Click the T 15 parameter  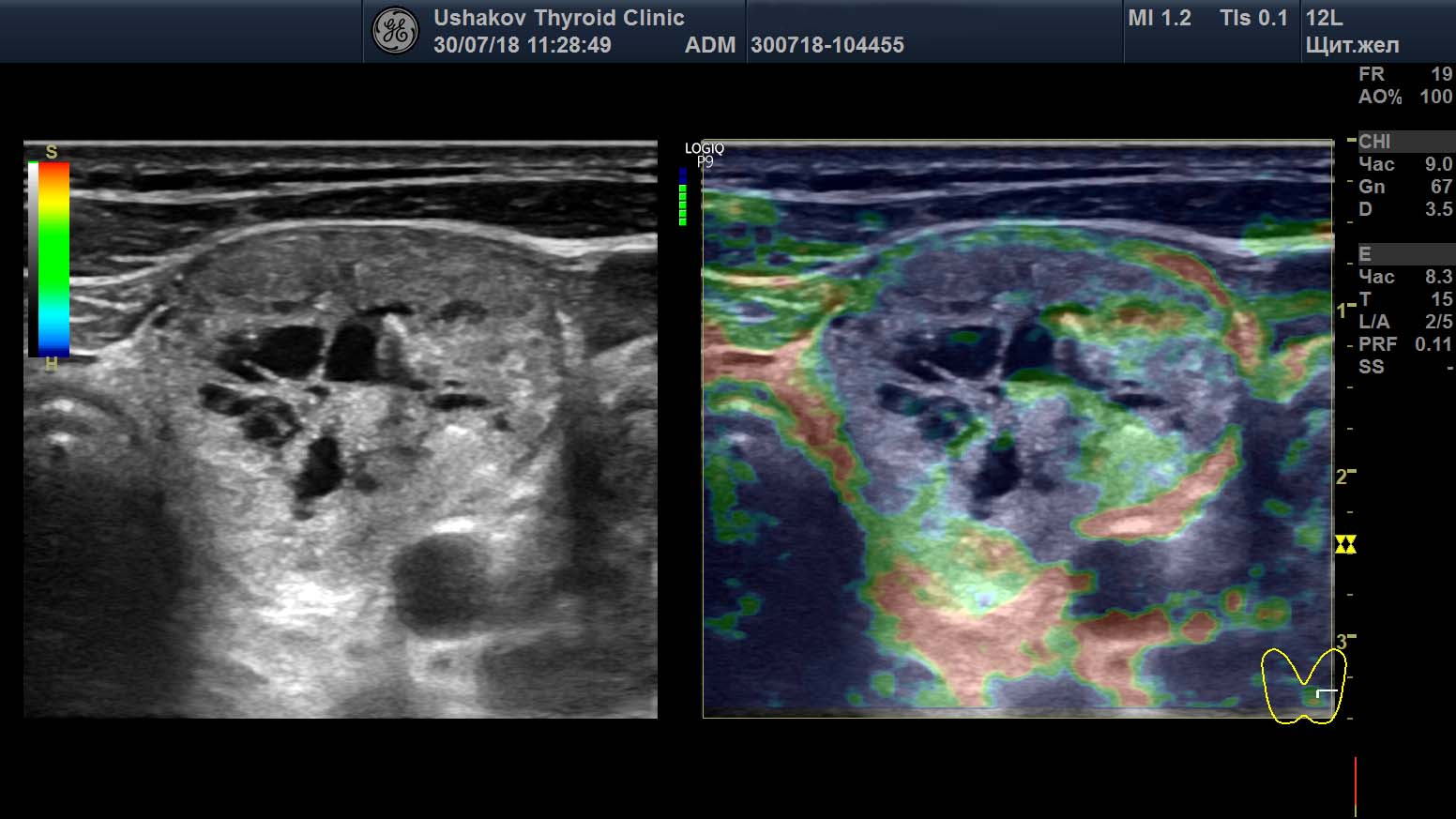[x=1405, y=299]
